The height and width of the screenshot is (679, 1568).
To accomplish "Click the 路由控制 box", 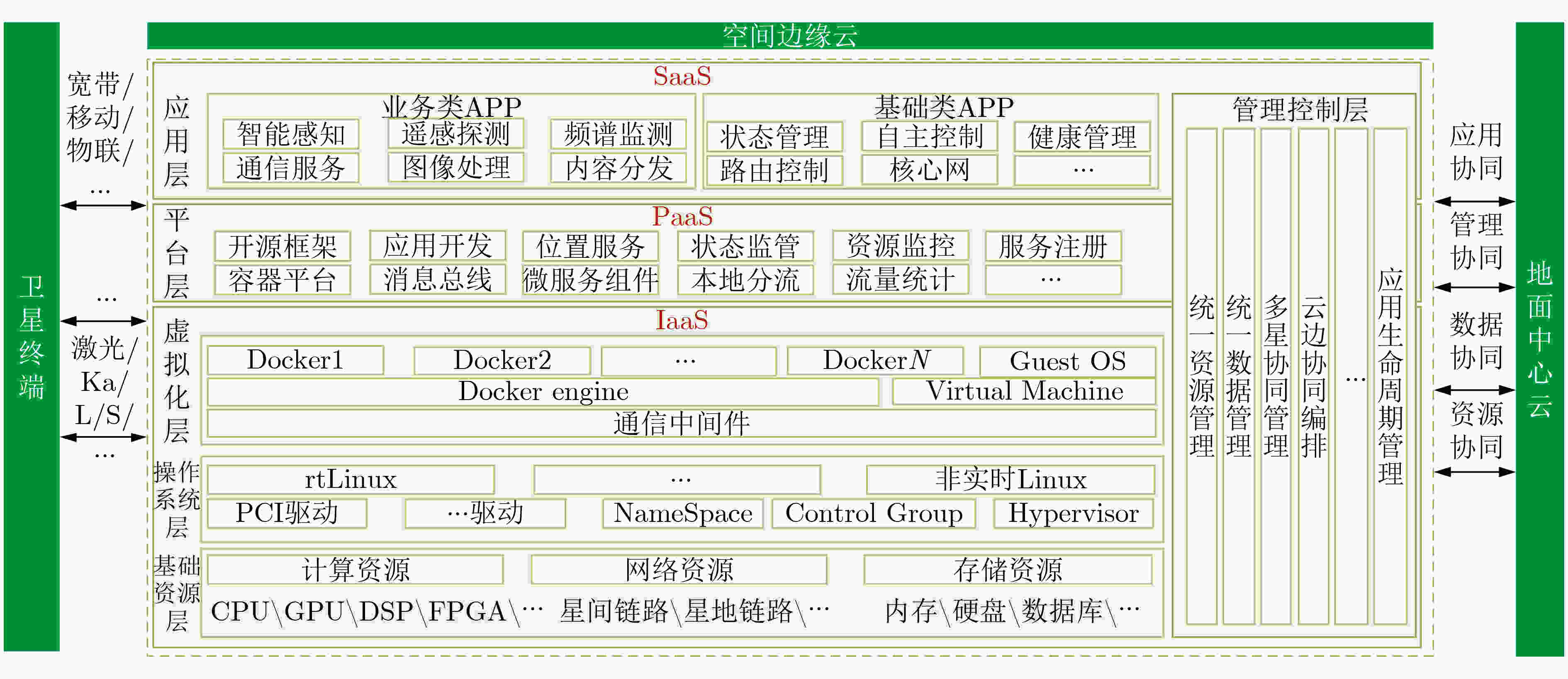I will (x=774, y=170).
